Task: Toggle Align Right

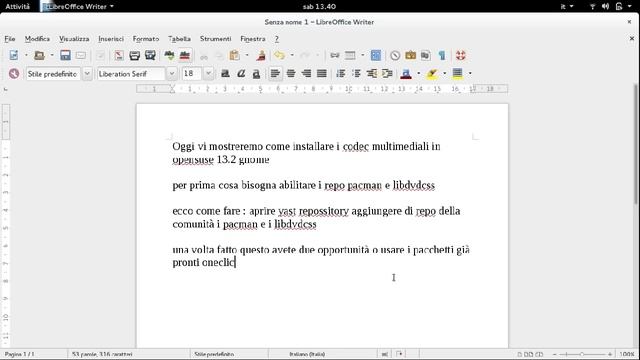Action: 306,73
